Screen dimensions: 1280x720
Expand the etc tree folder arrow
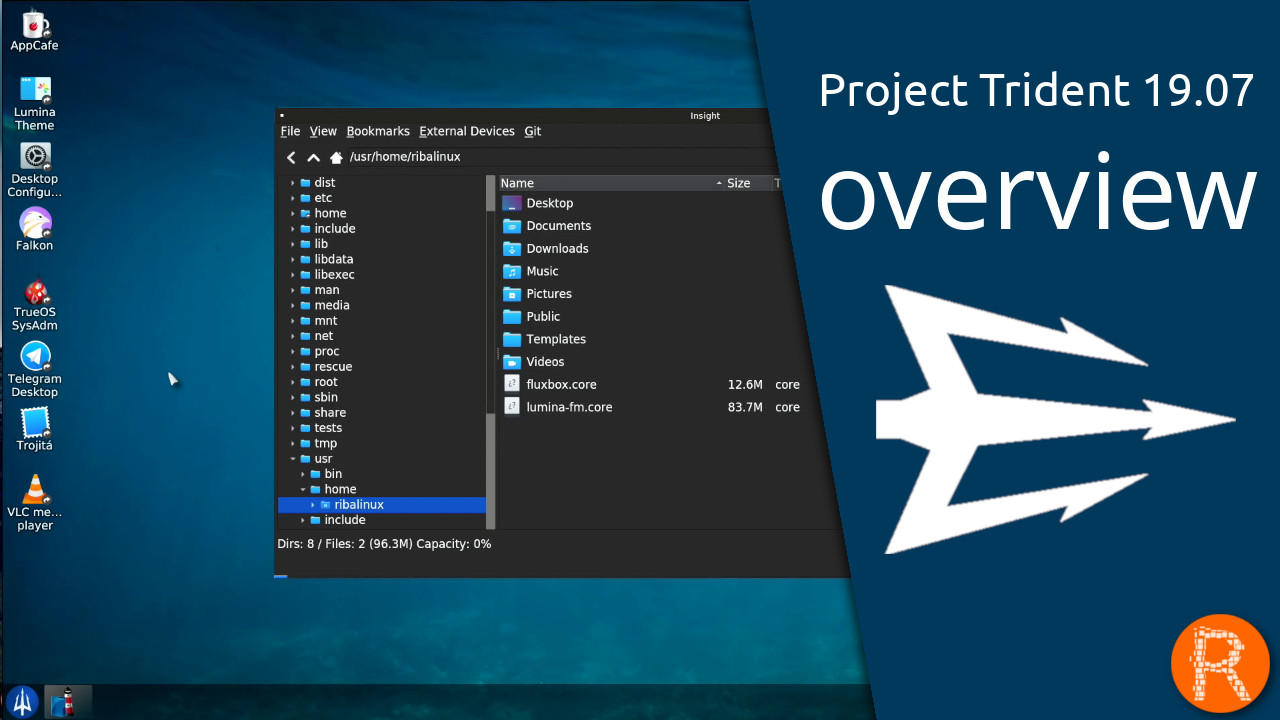point(293,198)
